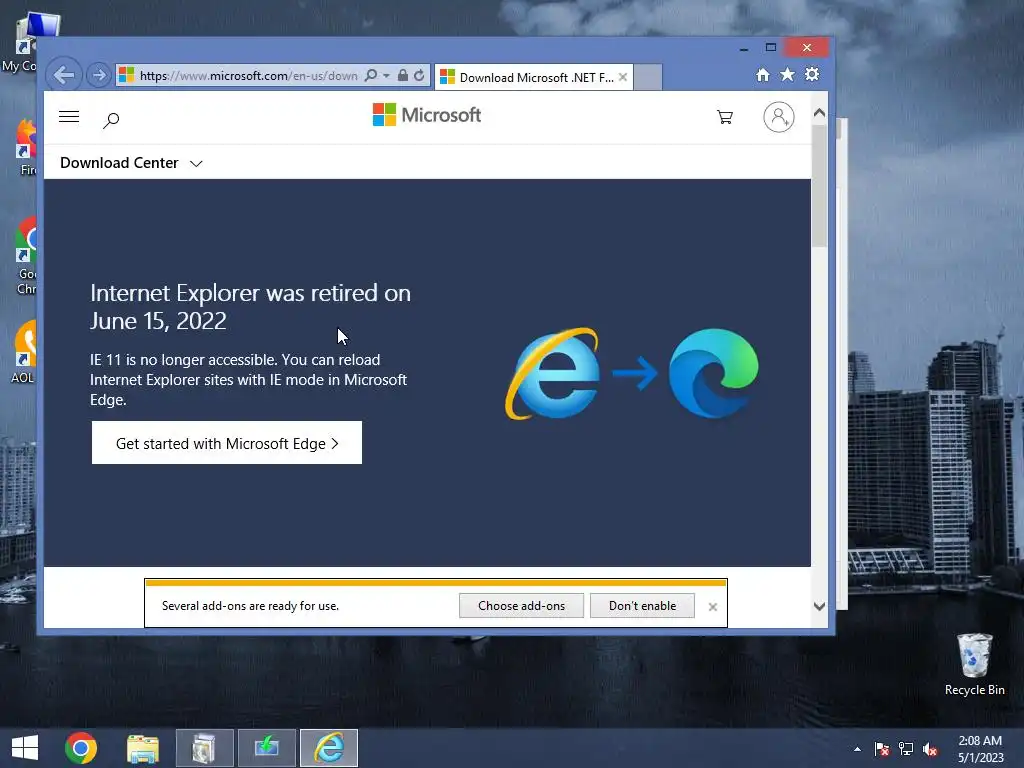
Task: Click the security lock icon in address bar
Action: click(403, 76)
